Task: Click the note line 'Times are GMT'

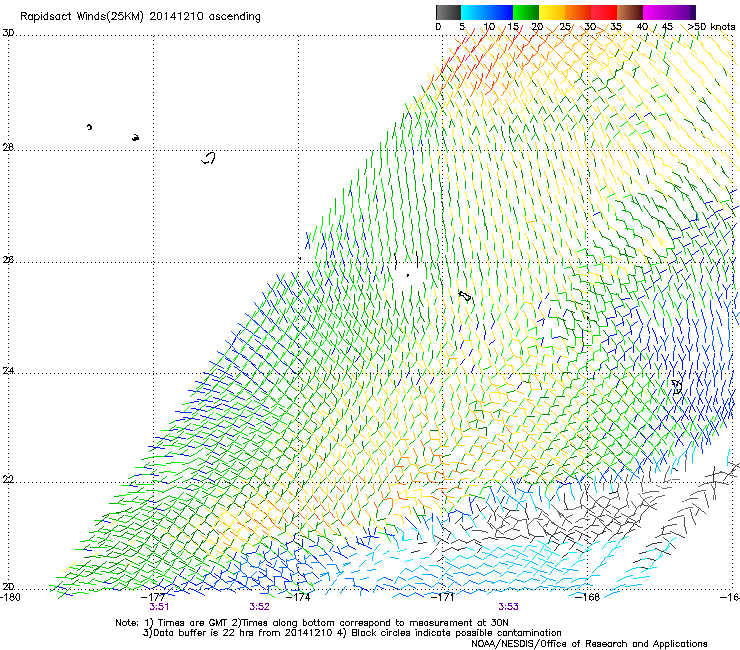Action: [193, 623]
